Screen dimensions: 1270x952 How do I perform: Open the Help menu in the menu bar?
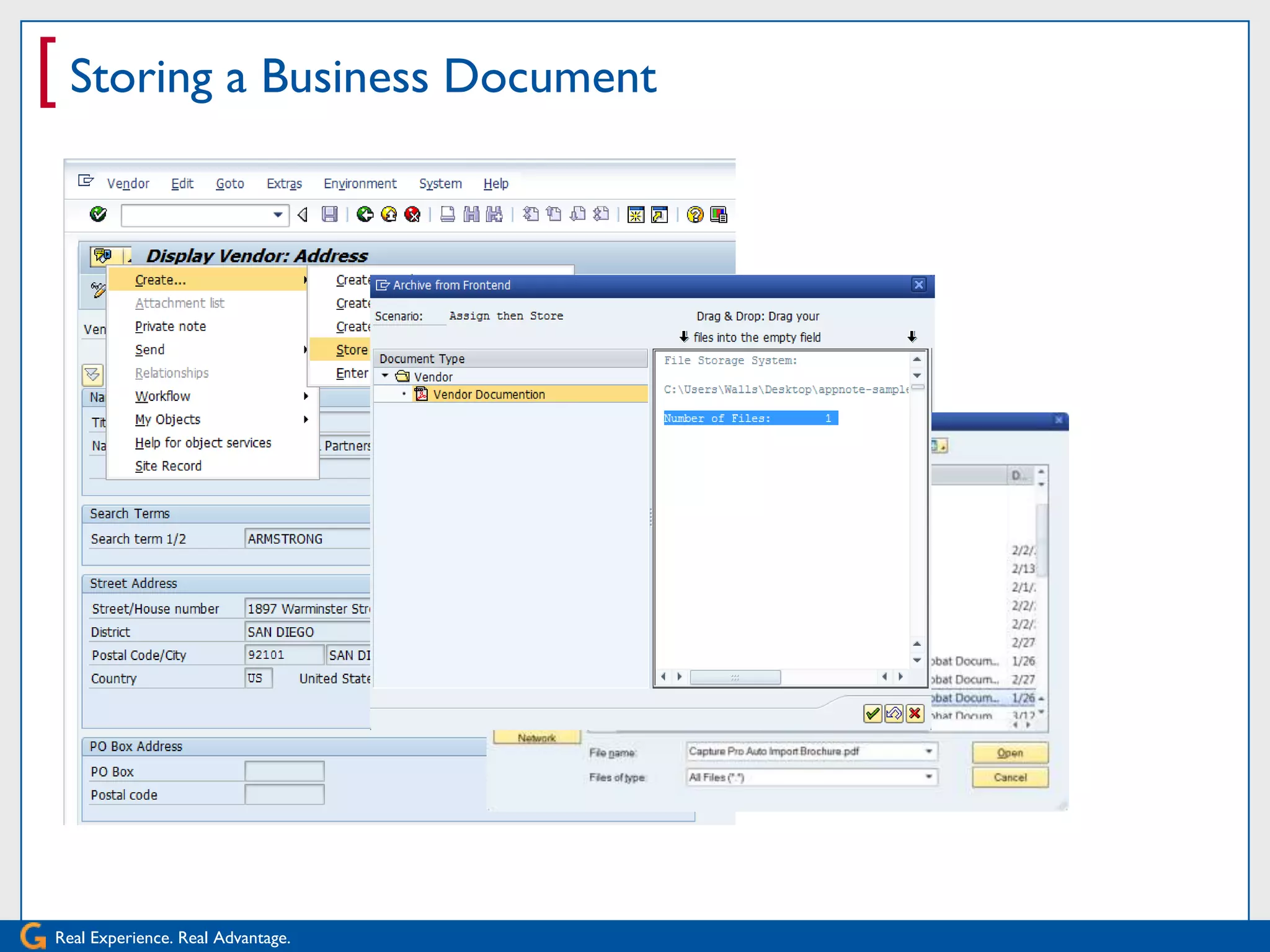point(496,183)
